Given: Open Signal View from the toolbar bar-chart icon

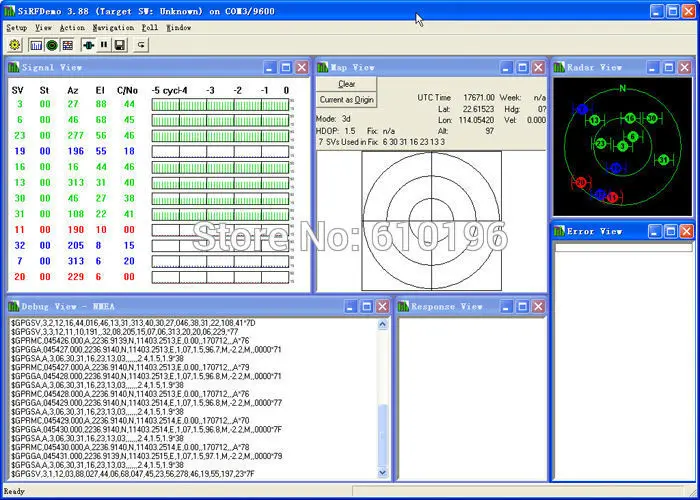Looking at the screenshot, I should 37,45.
